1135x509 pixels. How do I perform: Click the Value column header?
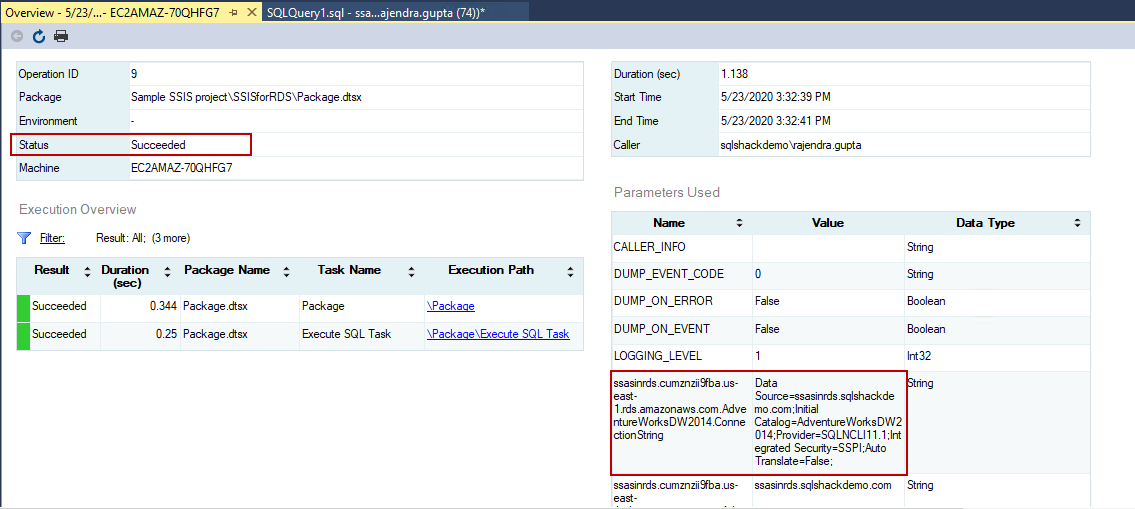828,223
